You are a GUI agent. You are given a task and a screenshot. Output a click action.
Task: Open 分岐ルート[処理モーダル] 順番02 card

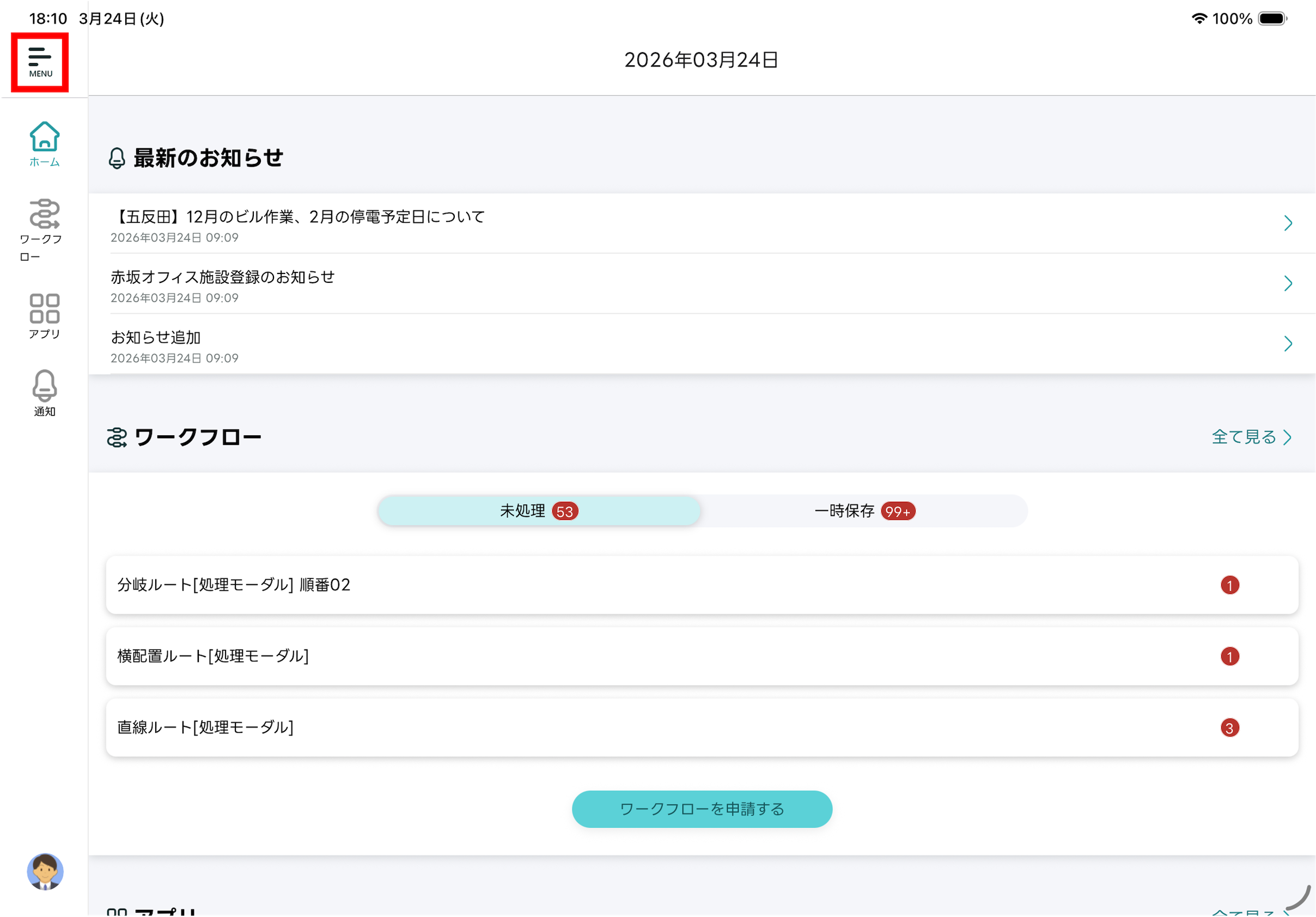click(x=702, y=585)
